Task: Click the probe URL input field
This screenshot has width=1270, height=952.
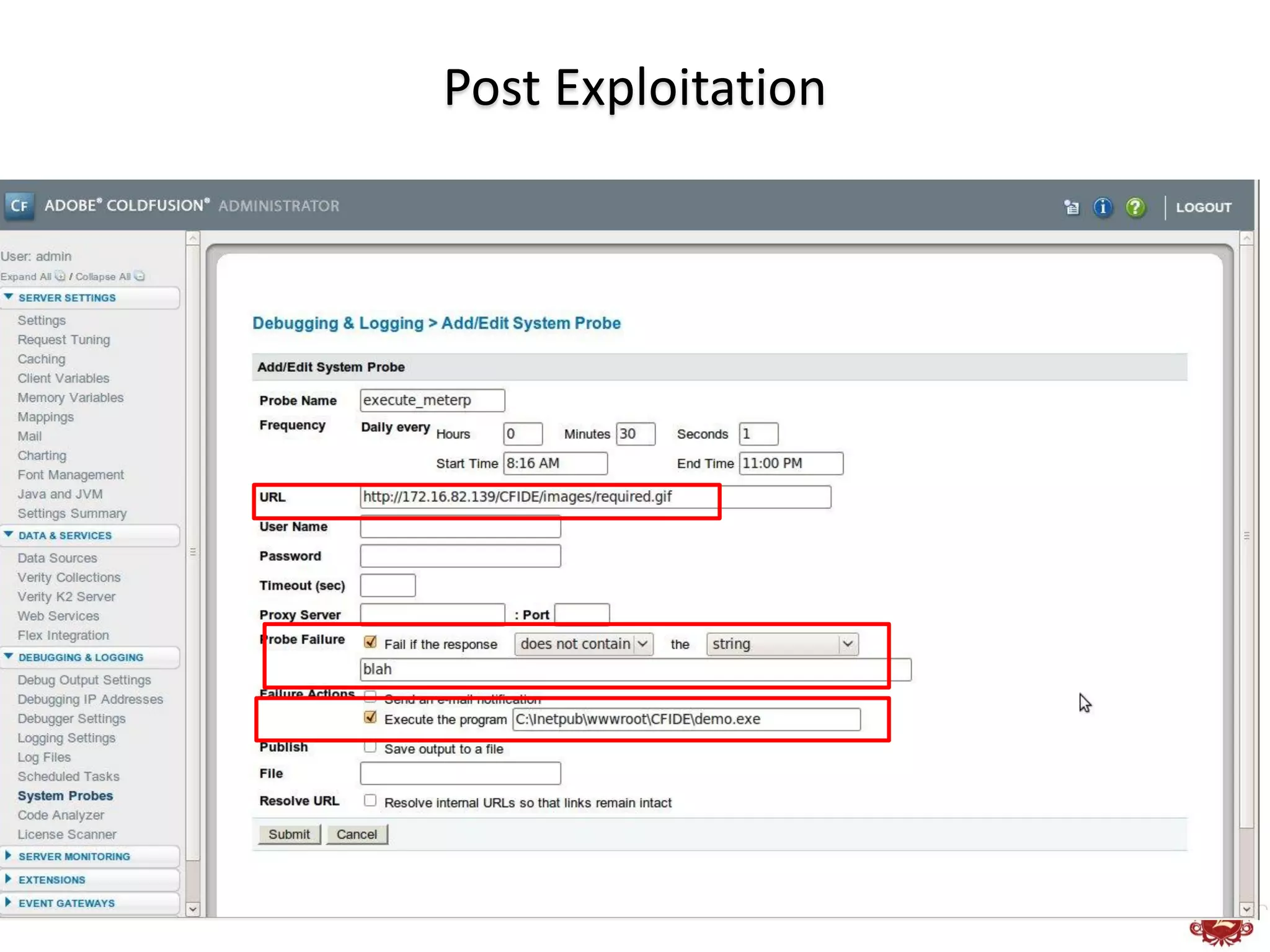Action: tap(595, 497)
